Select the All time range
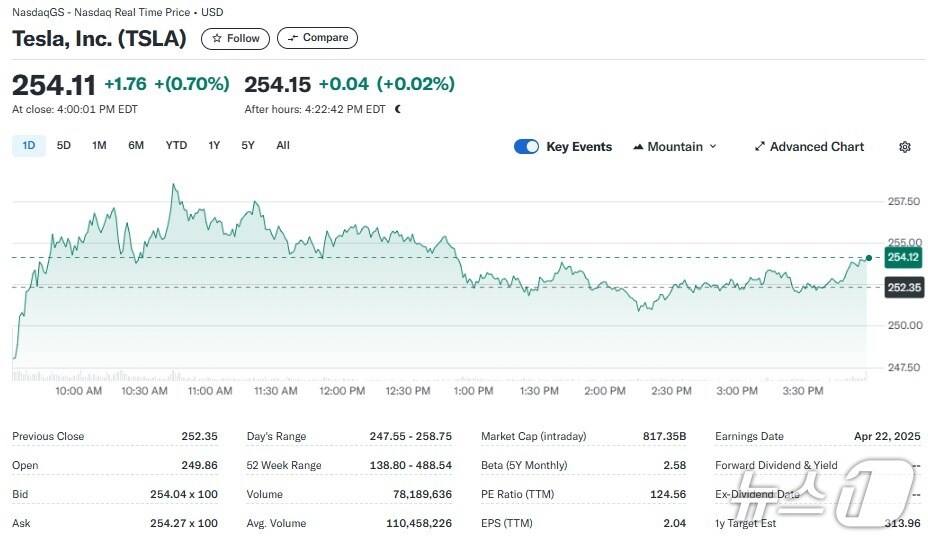The width and height of the screenshot is (928, 541). pyautogui.click(x=283, y=146)
